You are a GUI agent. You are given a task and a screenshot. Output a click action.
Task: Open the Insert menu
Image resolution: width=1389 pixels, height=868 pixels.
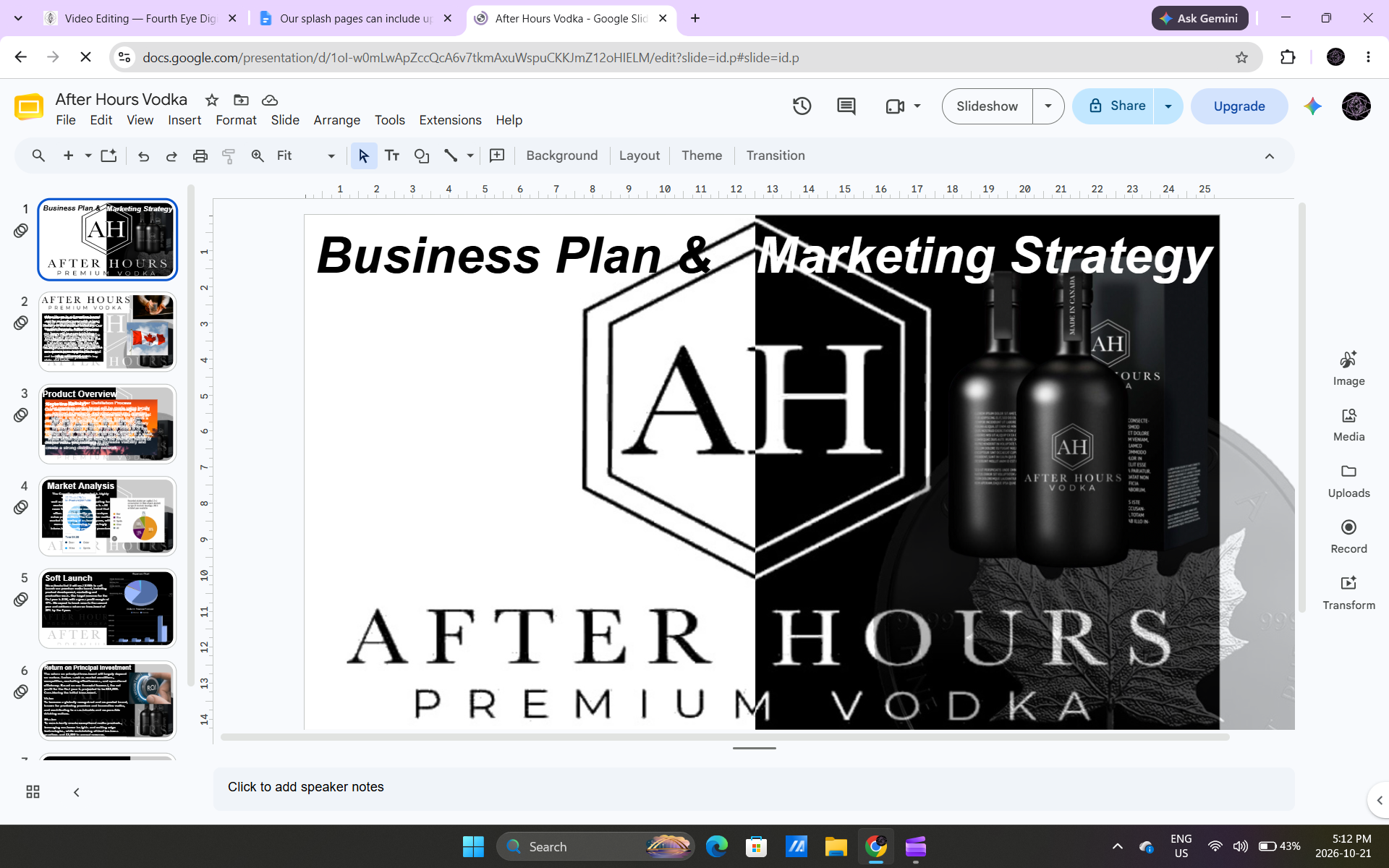coord(184,120)
